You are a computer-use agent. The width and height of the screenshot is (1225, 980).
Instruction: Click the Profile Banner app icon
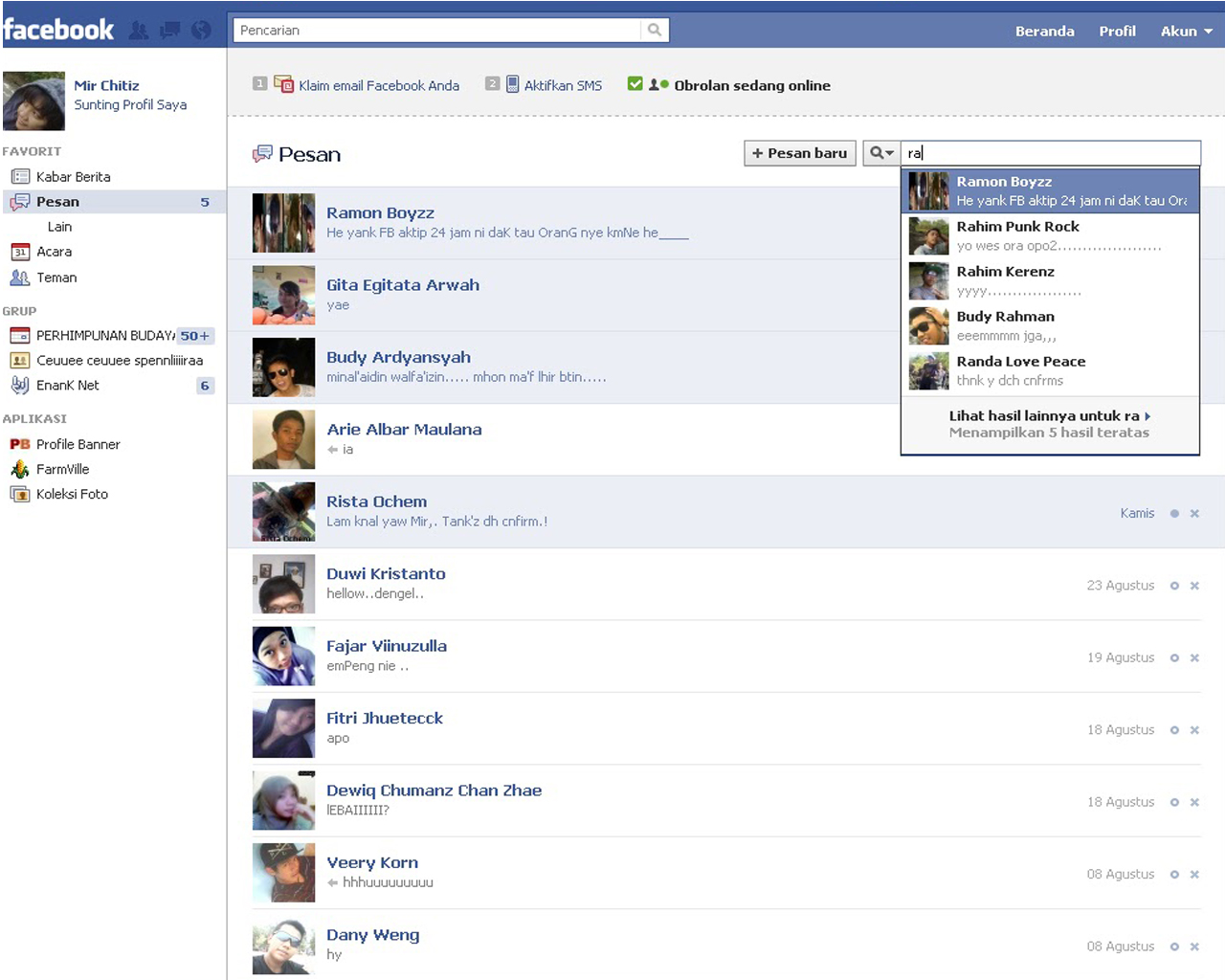coord(20,444)
